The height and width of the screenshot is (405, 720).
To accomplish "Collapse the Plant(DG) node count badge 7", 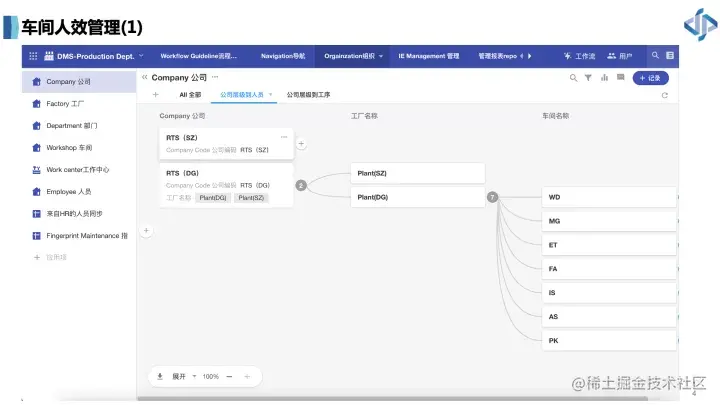I will click(x=492, y=197).
